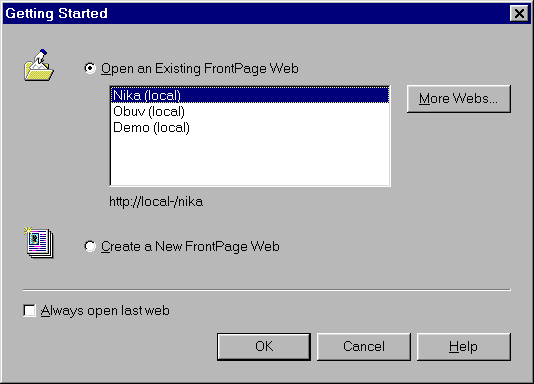Enable the Always open last web checkbox
The height and width of the screenshot is (384, 534).
[29, 310]
